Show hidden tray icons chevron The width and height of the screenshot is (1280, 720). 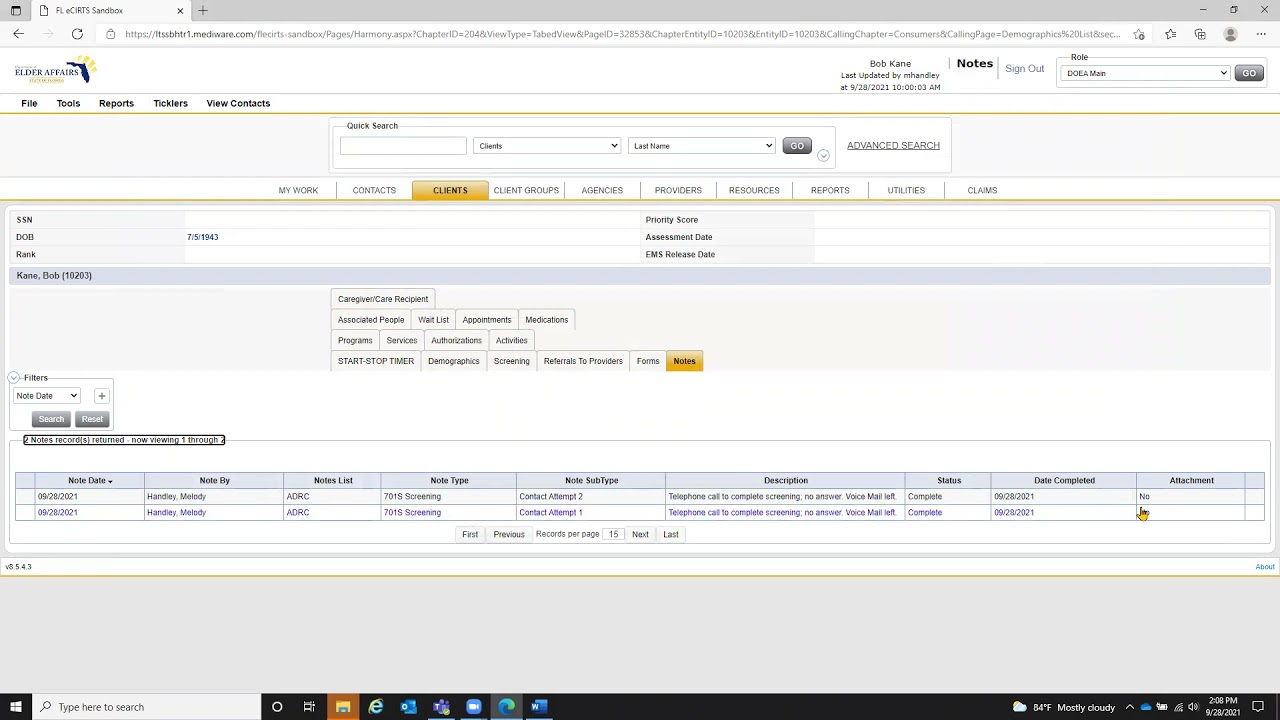tap(1130, 707)
